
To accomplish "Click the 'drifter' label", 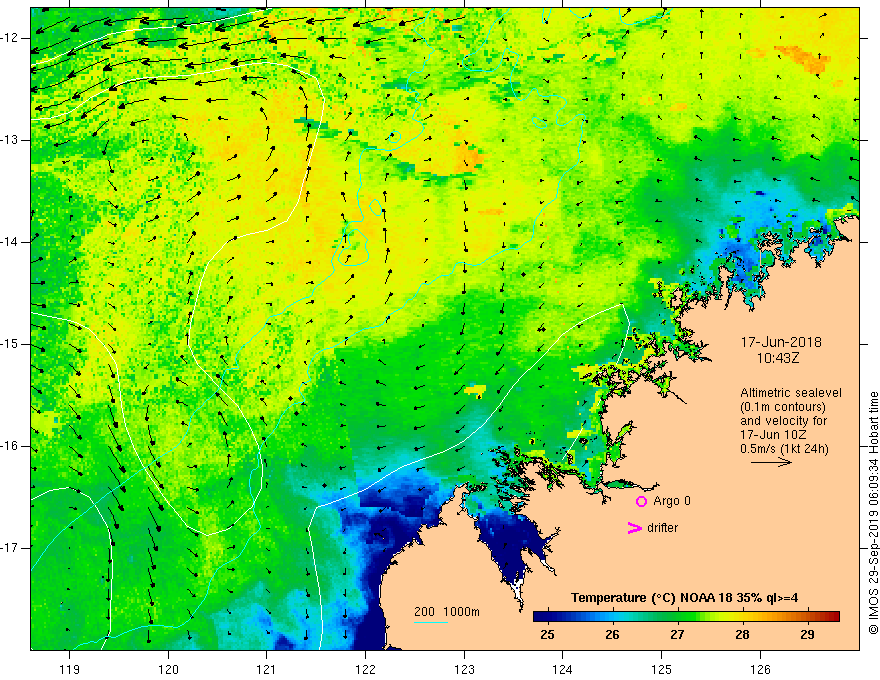I will tap(662, 528).
